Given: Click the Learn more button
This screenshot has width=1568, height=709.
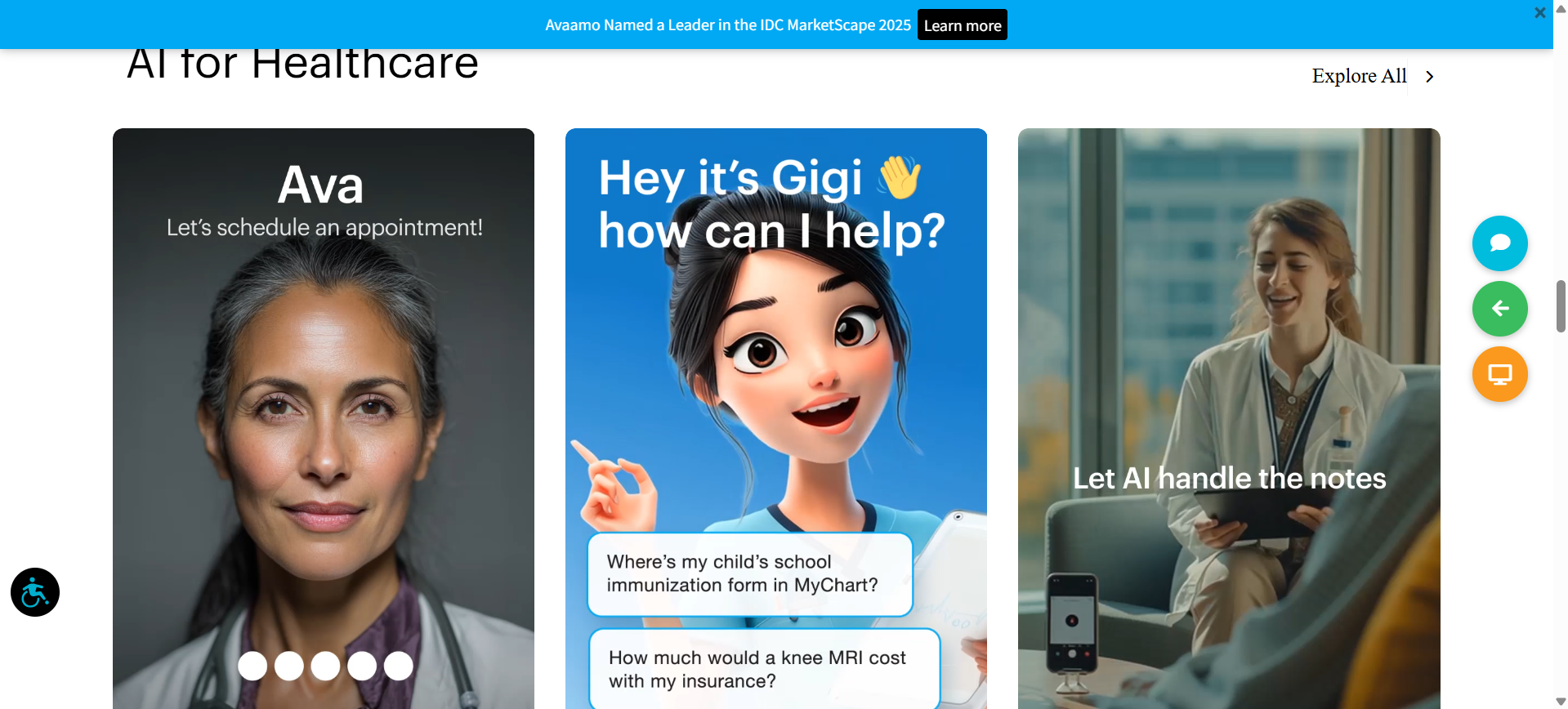Looking at the screenshot, I should [x=962, y=25].
